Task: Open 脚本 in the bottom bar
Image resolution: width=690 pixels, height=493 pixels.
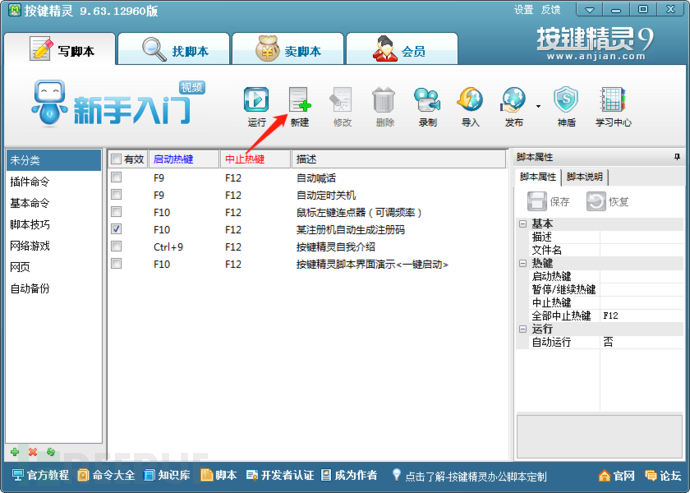Action: tap(219, 475)
